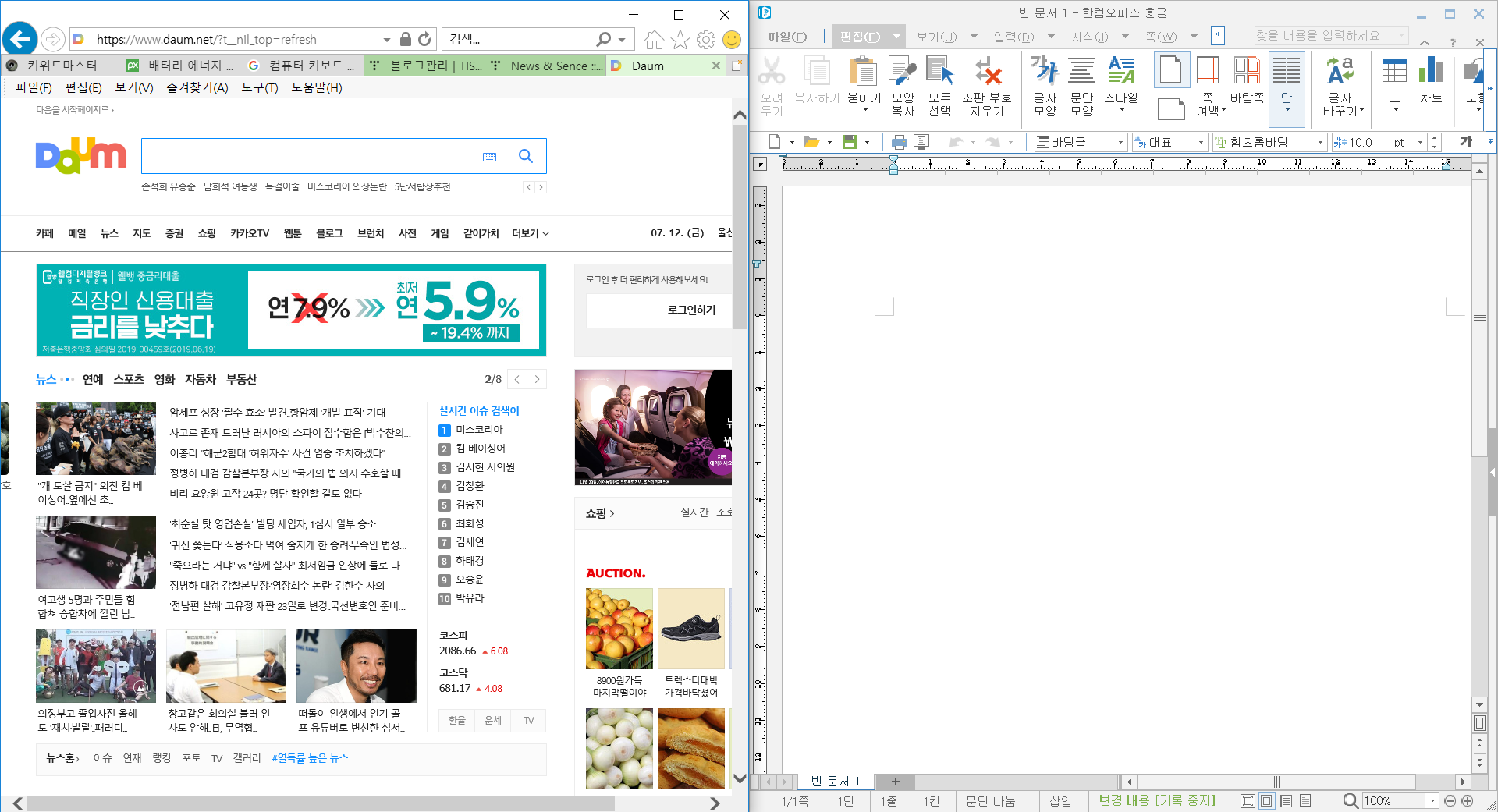This screenshot has width=1498, height=812.
Task: Select the 빈 문서 1 document tab
Action: pos(835,781)
